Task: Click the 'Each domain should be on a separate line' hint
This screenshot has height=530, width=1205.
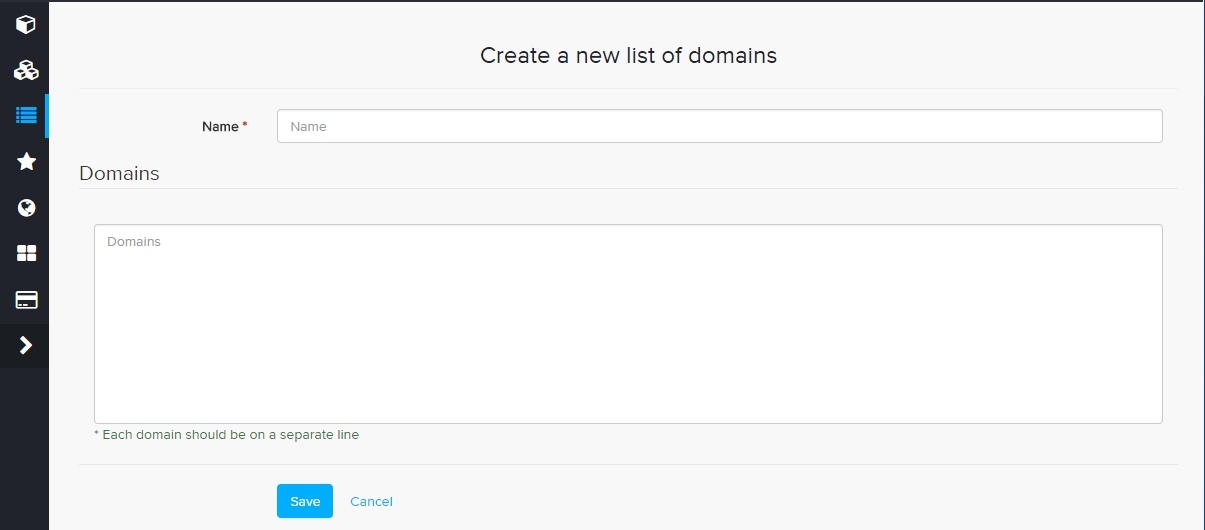Action: 226,435
